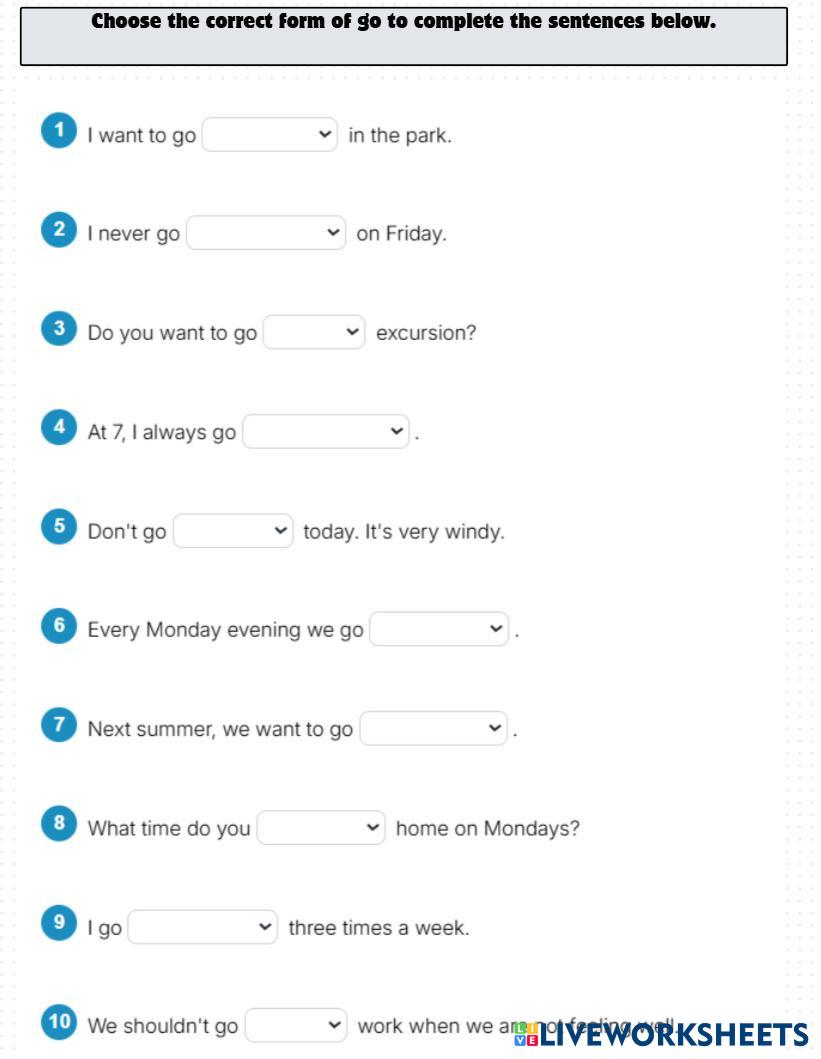Open dropdown in sentence 1 before 'in the park'
This screenshot has height=1059, width=821.
[x=270, y=135]
